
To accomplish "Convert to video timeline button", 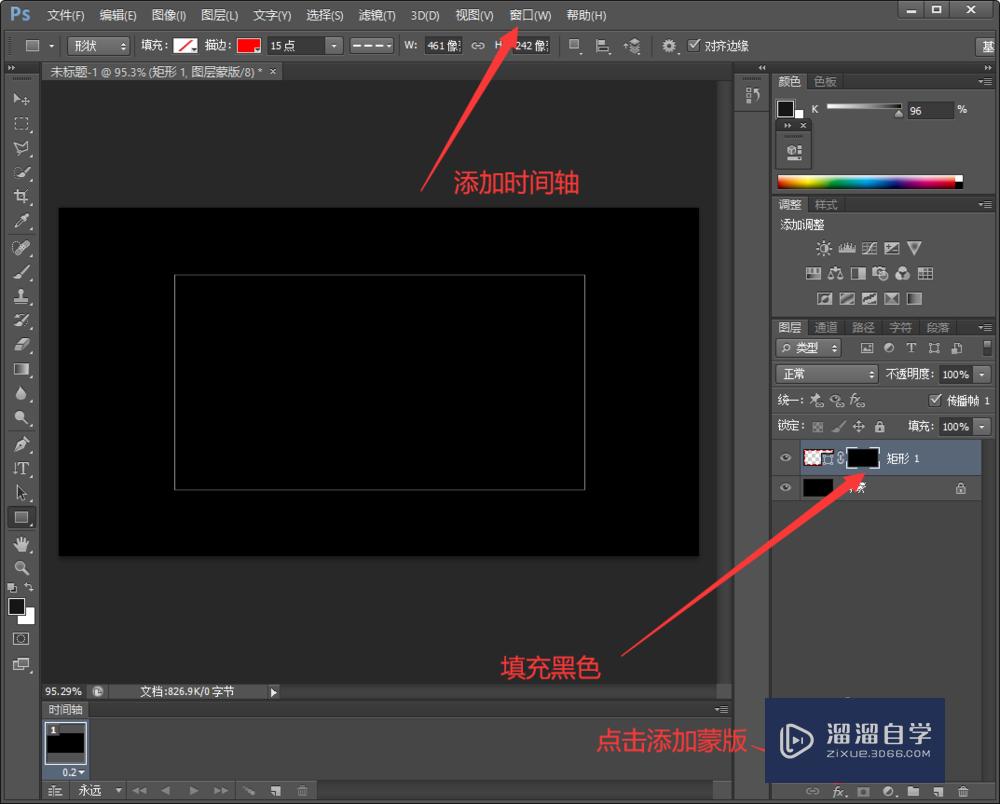I will [55, 791].
